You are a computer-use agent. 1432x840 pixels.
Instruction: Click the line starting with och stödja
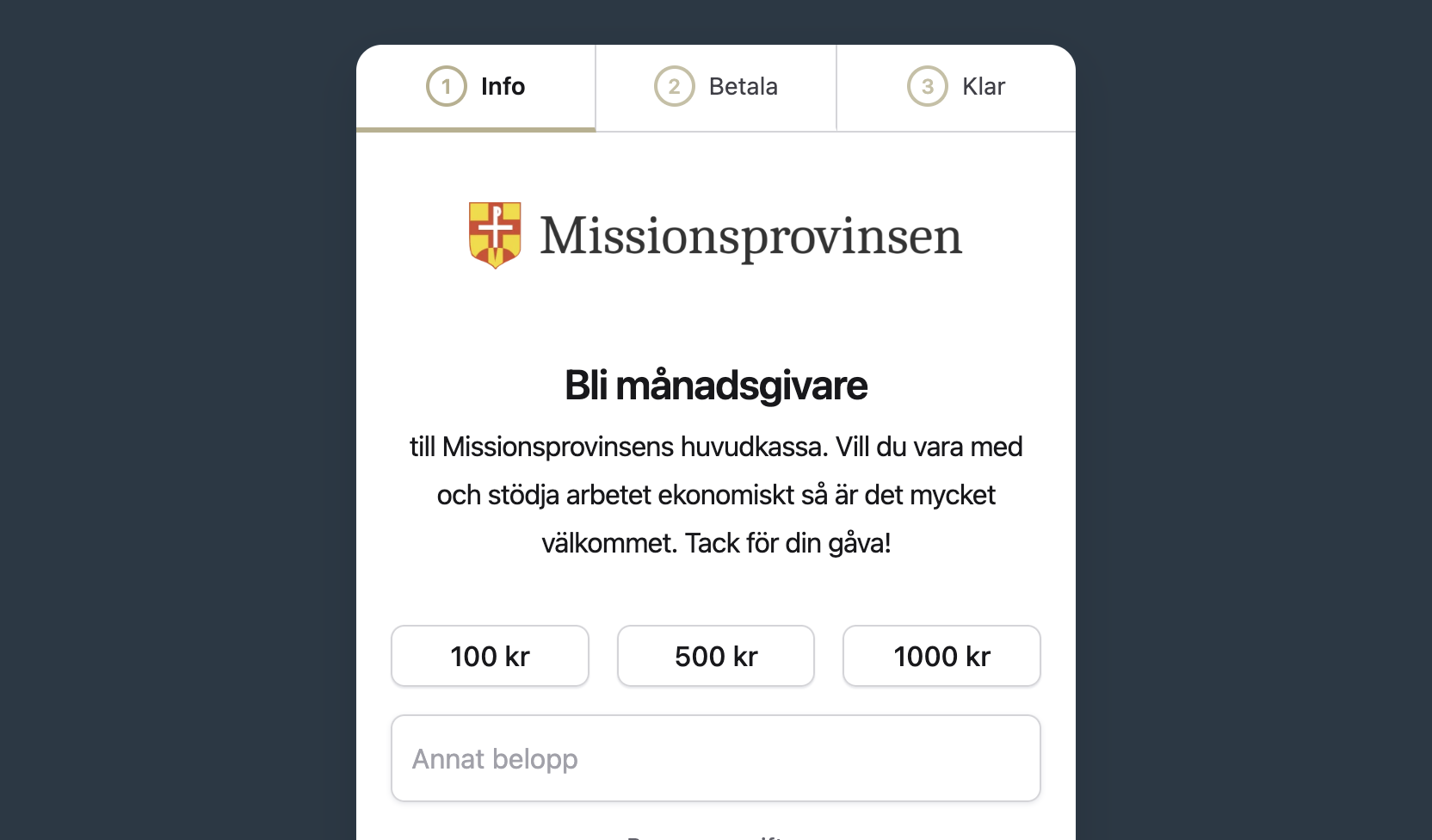[x=716, y=495]
